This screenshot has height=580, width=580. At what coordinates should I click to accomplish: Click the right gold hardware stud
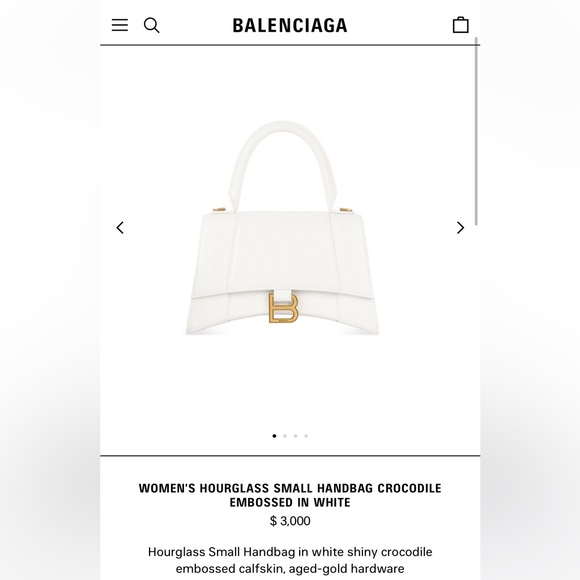point(346,210)
